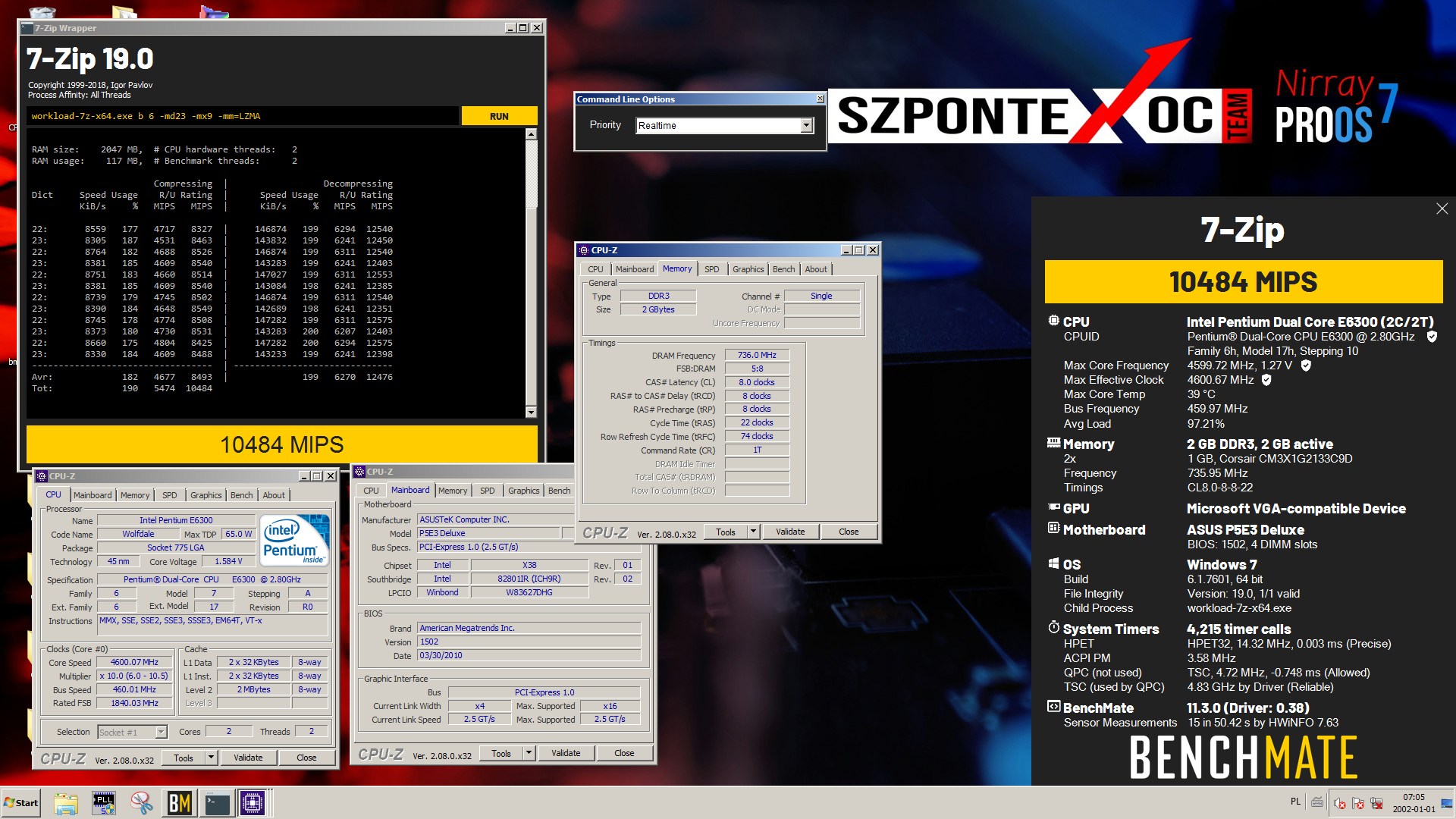Expand Tools arrow in Mainboard CPU-Z window
Screen dimensions: 1456x819
click(529, 753)
